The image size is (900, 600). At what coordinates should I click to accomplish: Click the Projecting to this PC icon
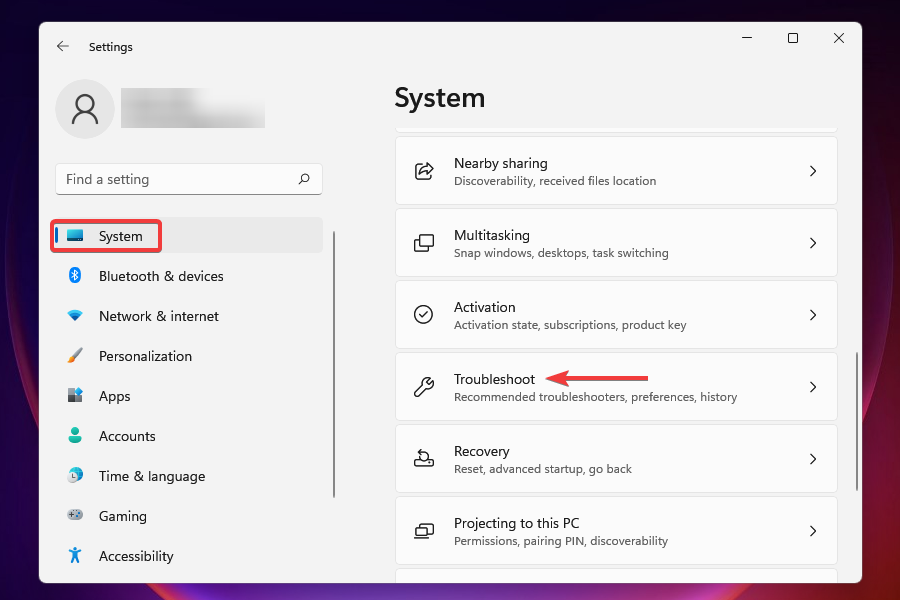pos(424,531)
